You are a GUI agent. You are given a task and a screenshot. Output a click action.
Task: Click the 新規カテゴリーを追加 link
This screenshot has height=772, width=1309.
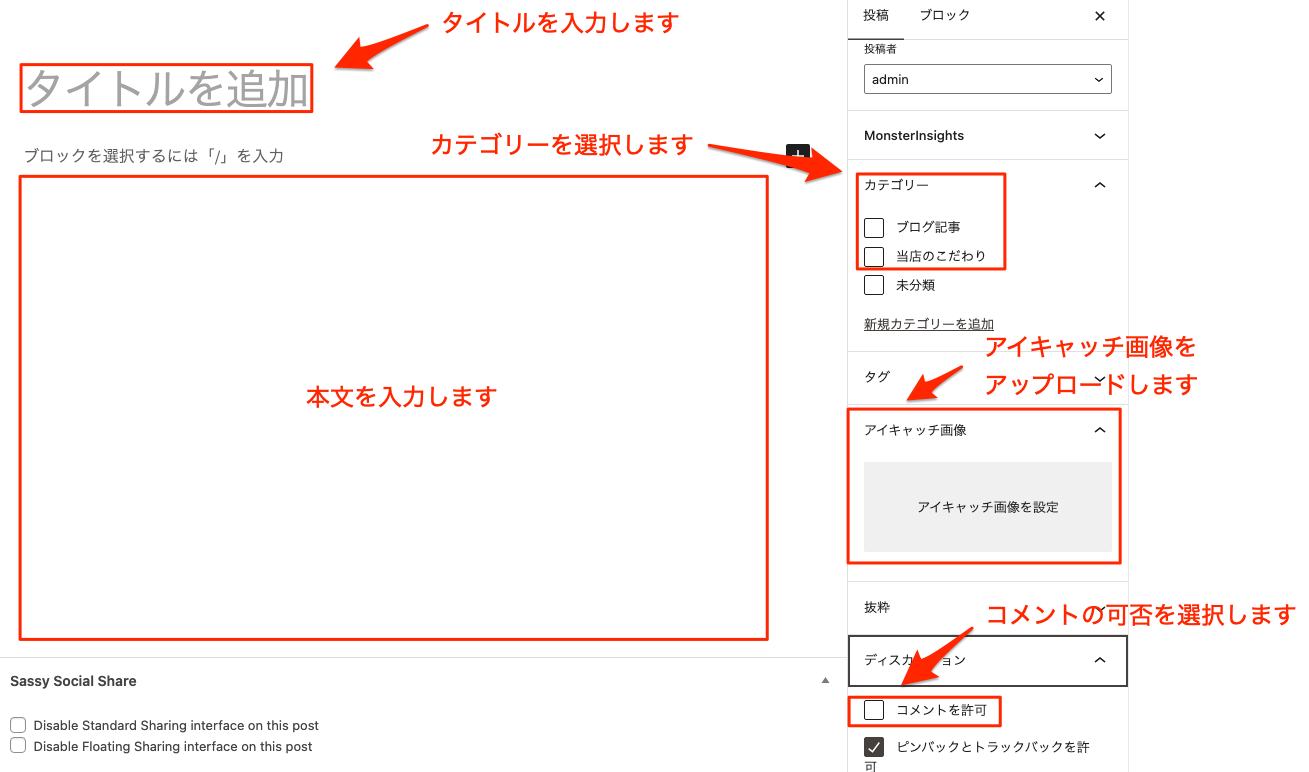(x=928, y=324)
